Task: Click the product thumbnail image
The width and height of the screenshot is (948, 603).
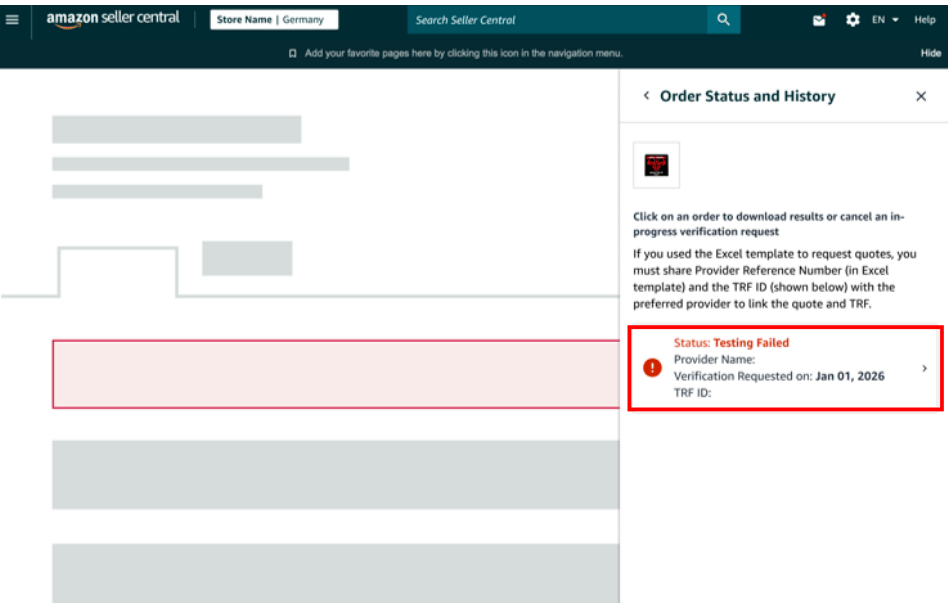Action: (656, 165)
